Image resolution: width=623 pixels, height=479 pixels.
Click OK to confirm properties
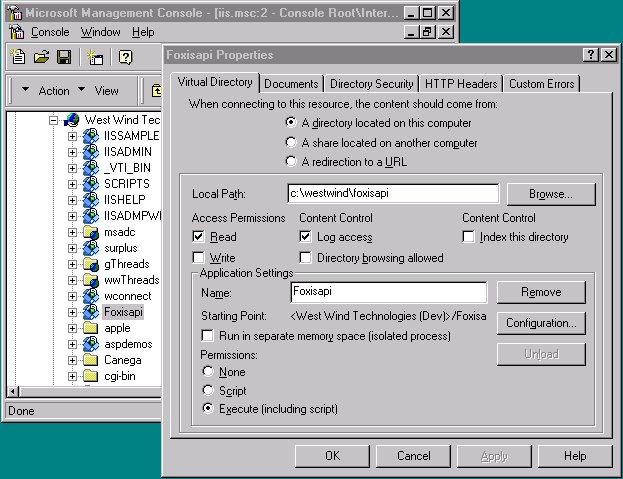(x=332, y=456)
